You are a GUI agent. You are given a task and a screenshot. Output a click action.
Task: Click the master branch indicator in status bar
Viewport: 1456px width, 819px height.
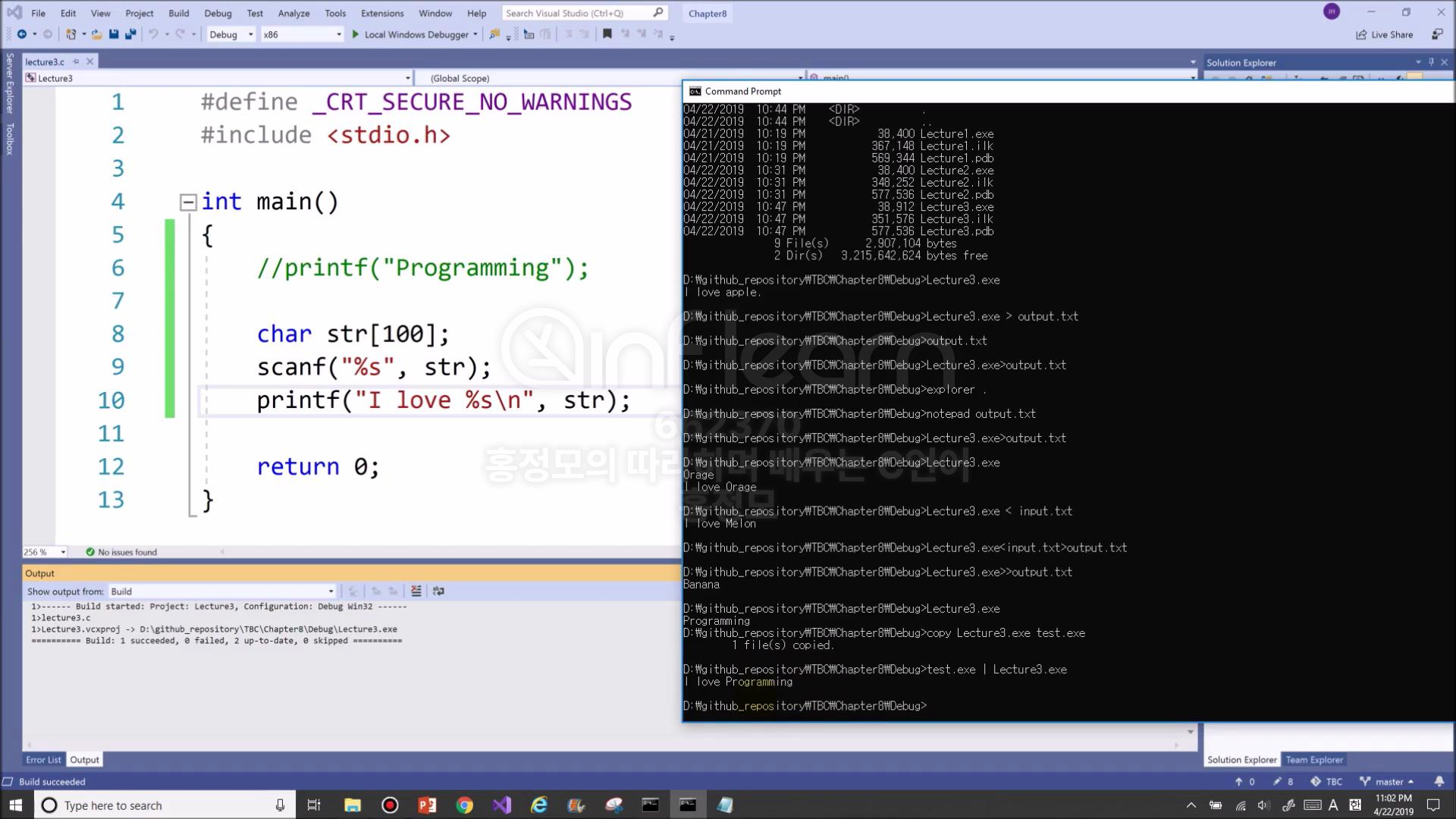(1387, 781)
